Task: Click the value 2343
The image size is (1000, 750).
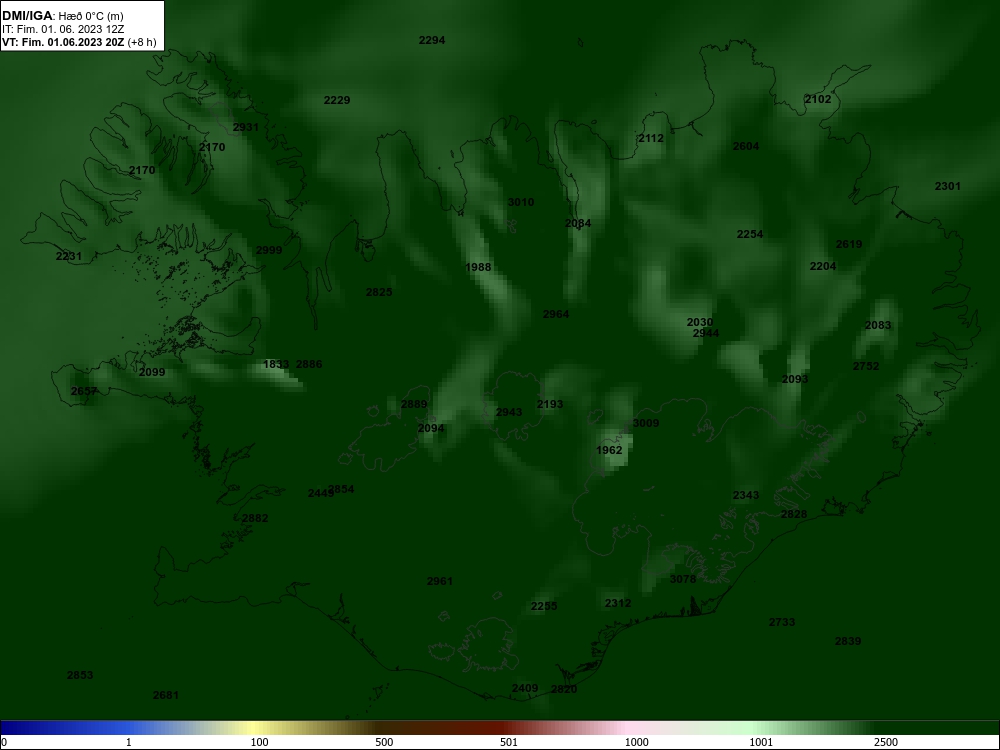Action: (746, 496)
